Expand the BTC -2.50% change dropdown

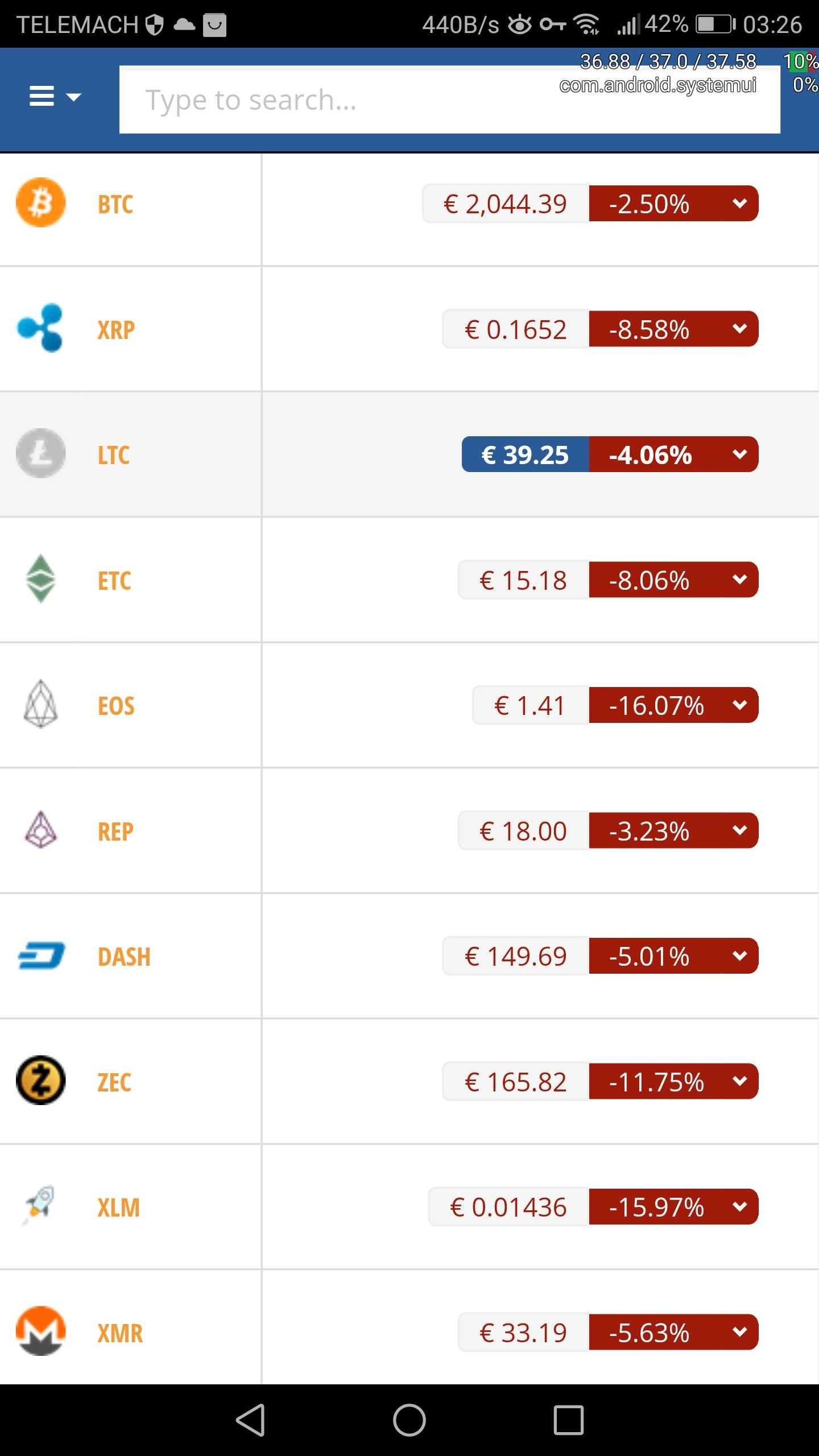[739, 203]
